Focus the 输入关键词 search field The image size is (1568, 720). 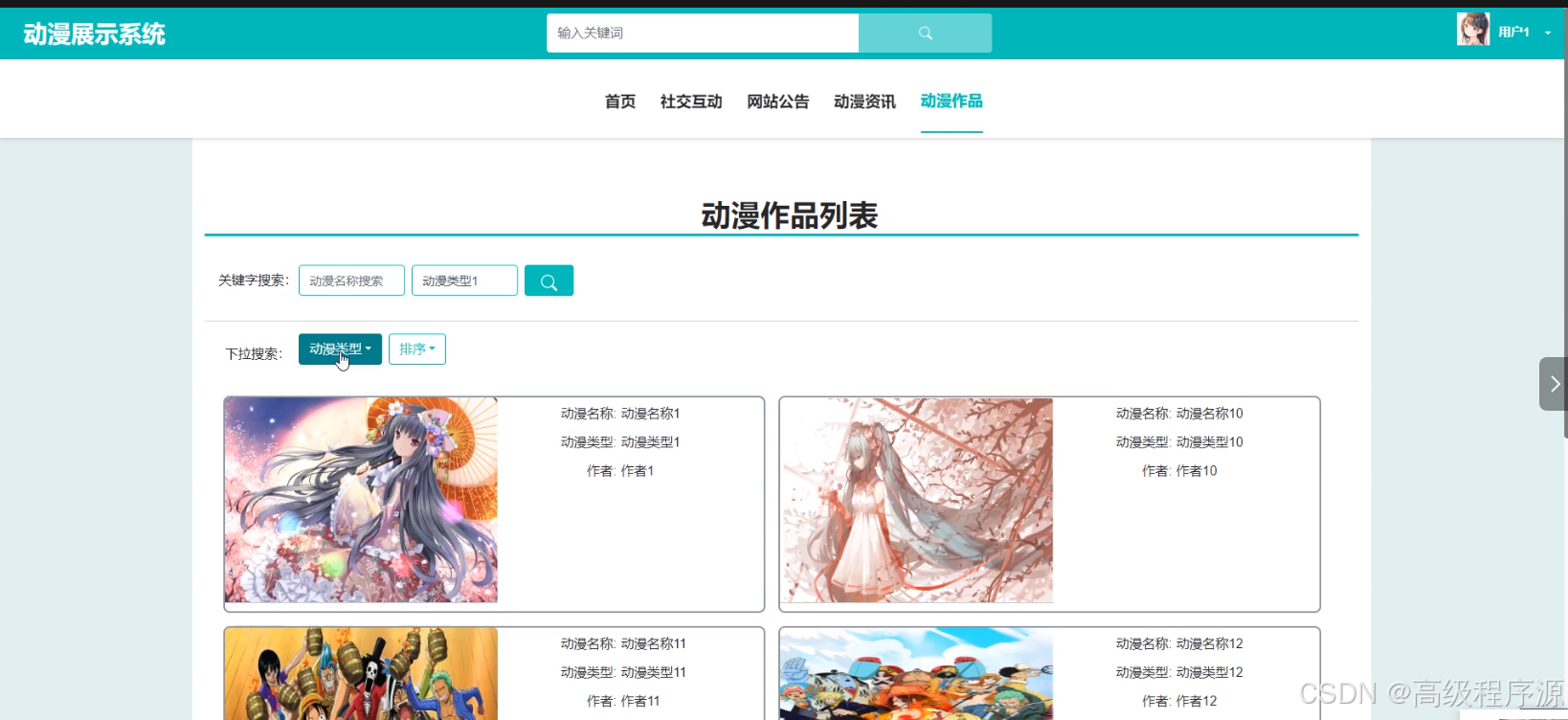tap(703, 33)
